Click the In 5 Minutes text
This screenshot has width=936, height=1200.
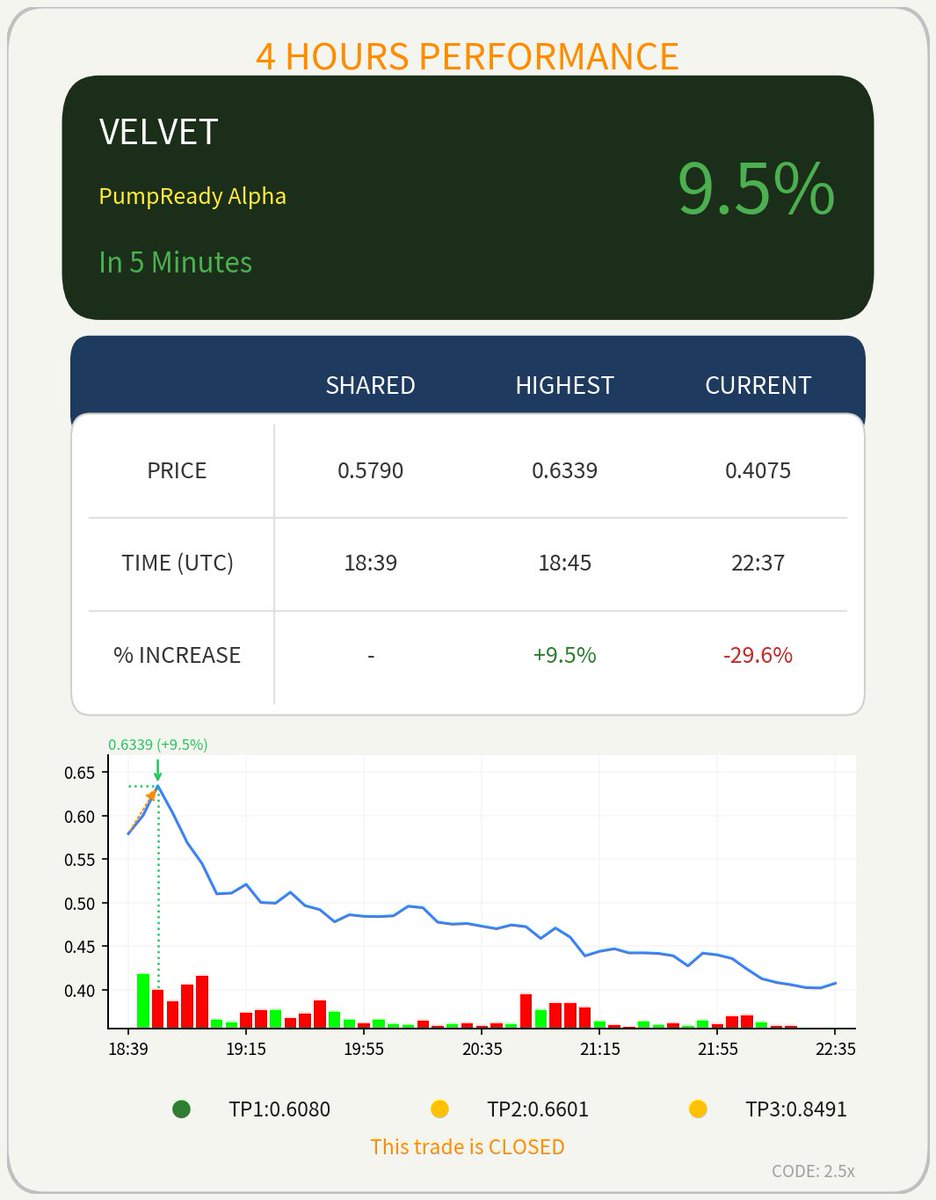click(x=175, y=263)
